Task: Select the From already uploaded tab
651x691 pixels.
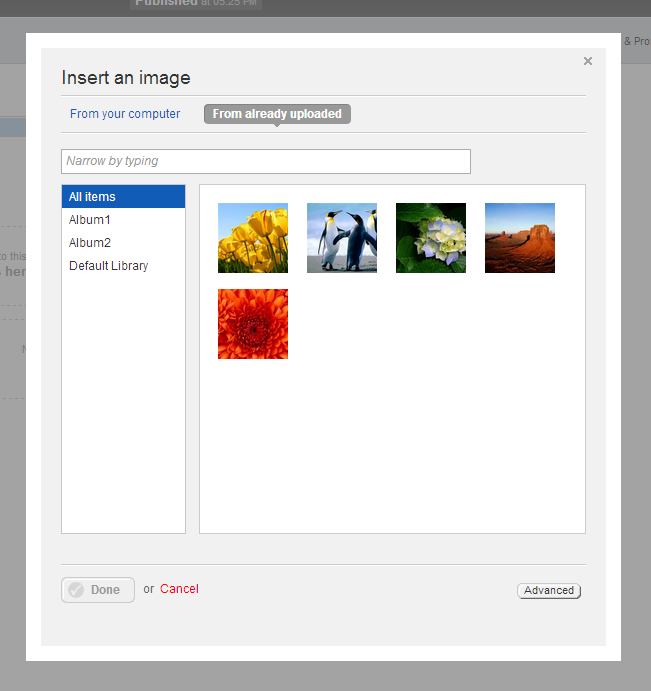Action: (x=277, y=114)
